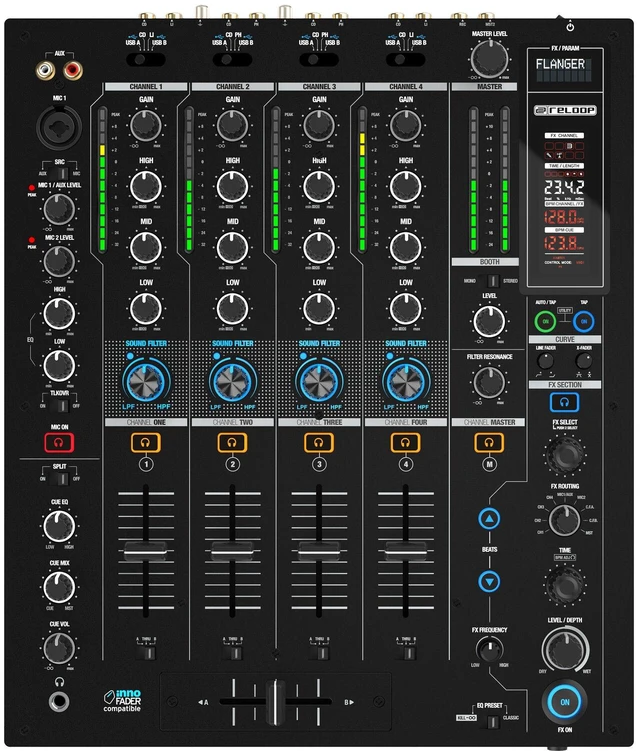Screen dimensions: 640x751
Task: Toggle the SPLIT on/off switch
Action: point(60,478)
